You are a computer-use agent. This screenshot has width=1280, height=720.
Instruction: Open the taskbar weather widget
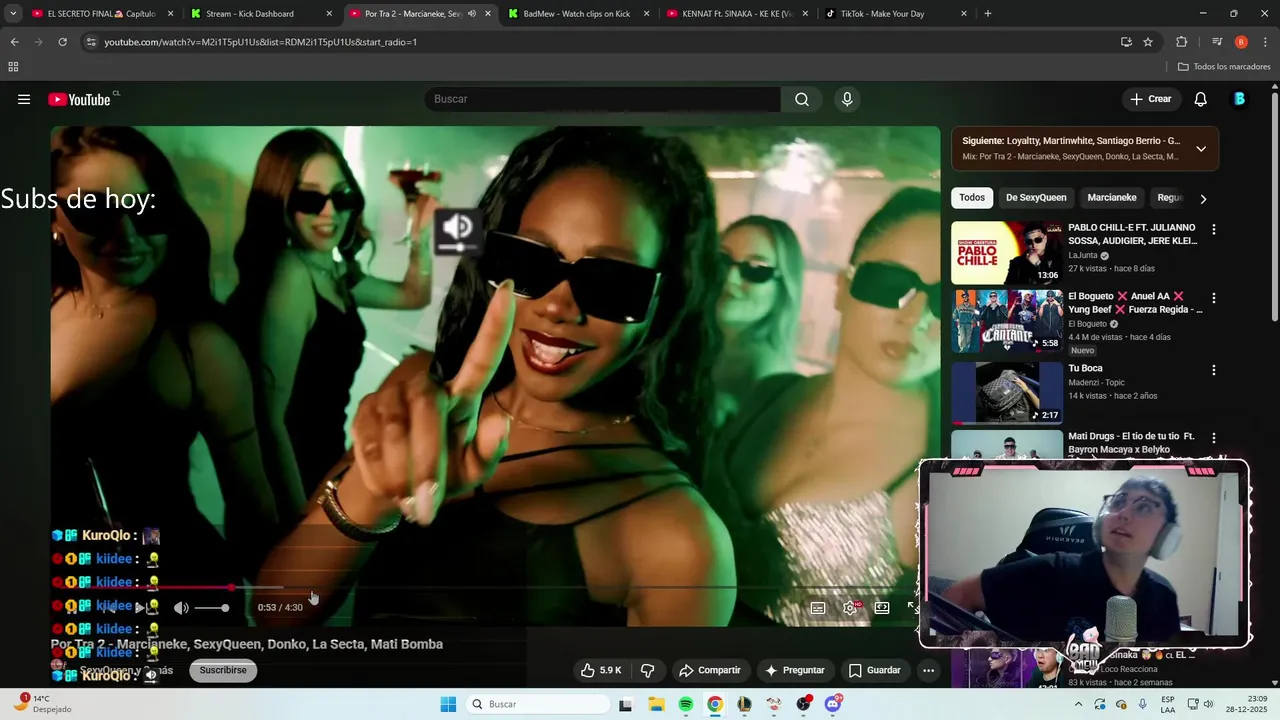tap(44, 704)
